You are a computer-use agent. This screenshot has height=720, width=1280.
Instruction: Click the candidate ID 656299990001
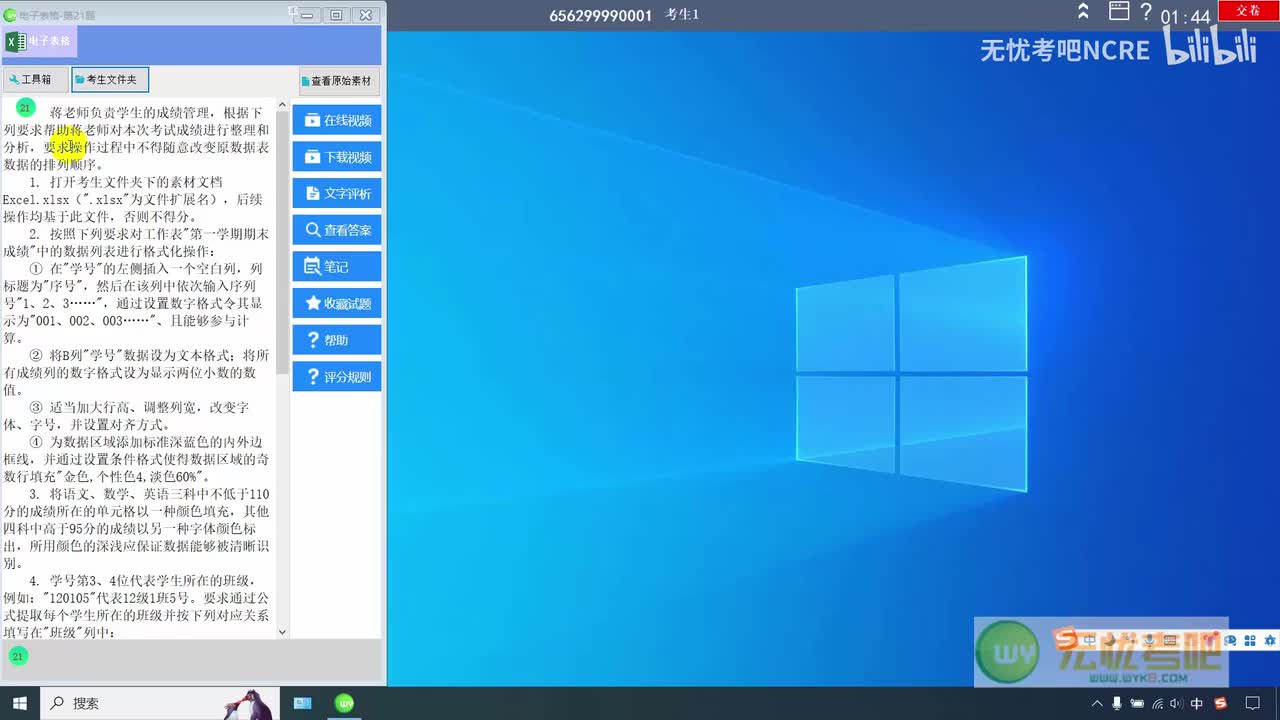(600, 15)
